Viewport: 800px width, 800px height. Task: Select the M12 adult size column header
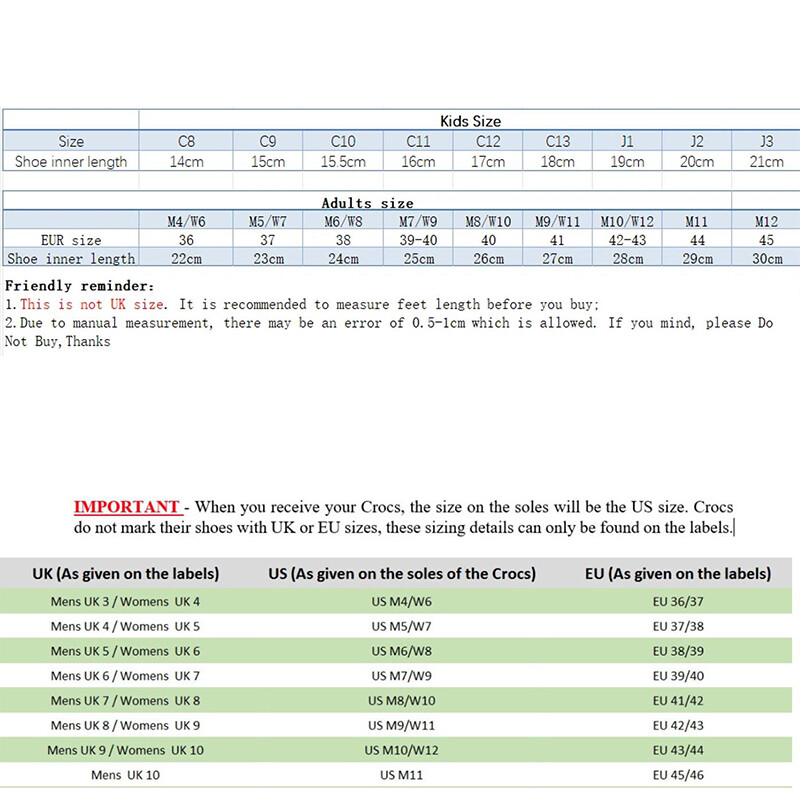(x=766, y=221)
